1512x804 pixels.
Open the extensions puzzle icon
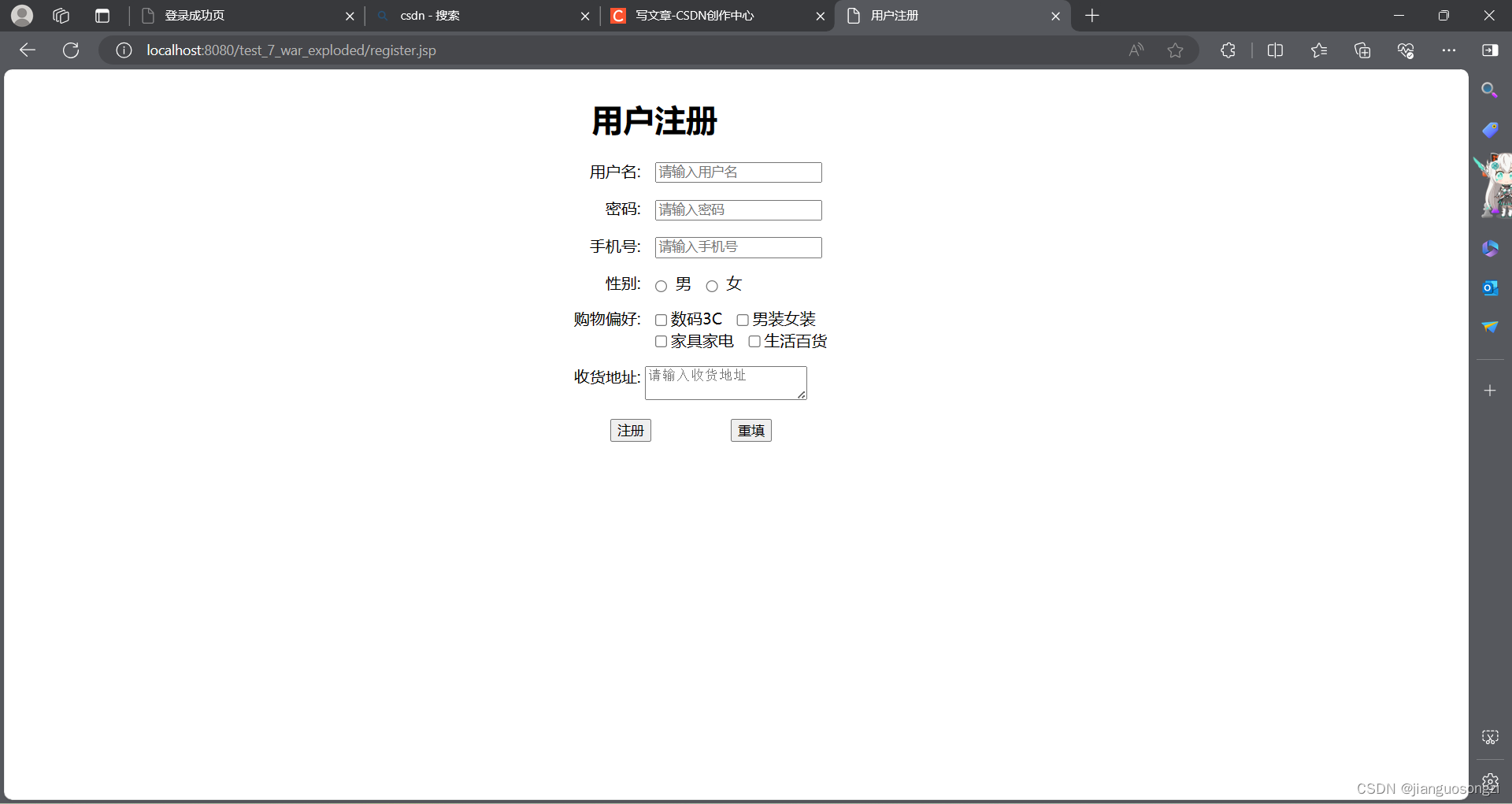pyautogui.click(x=1228, y=50)
